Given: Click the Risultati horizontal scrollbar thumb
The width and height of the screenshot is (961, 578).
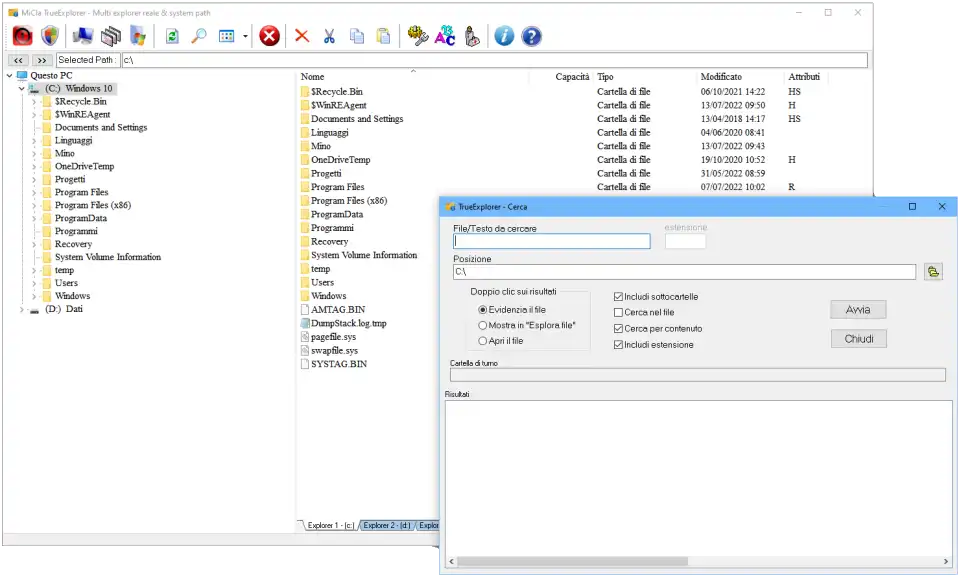Looking at the screenshot, I should [572, 562].
